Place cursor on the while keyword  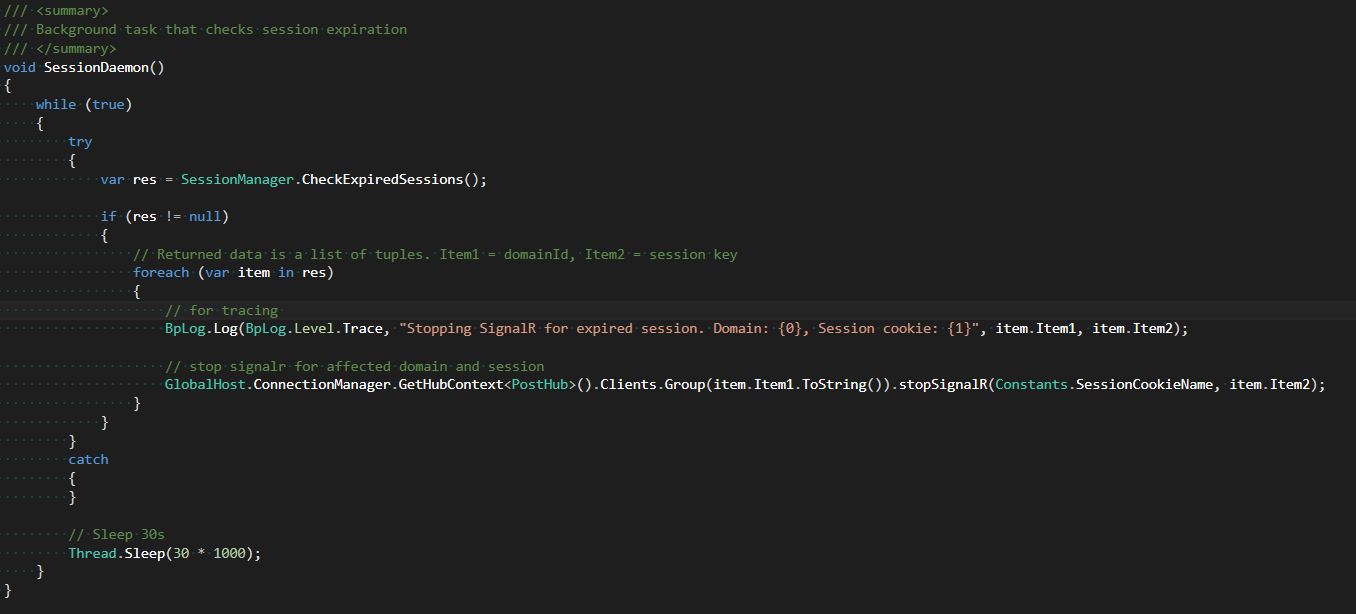click(55, 104)
